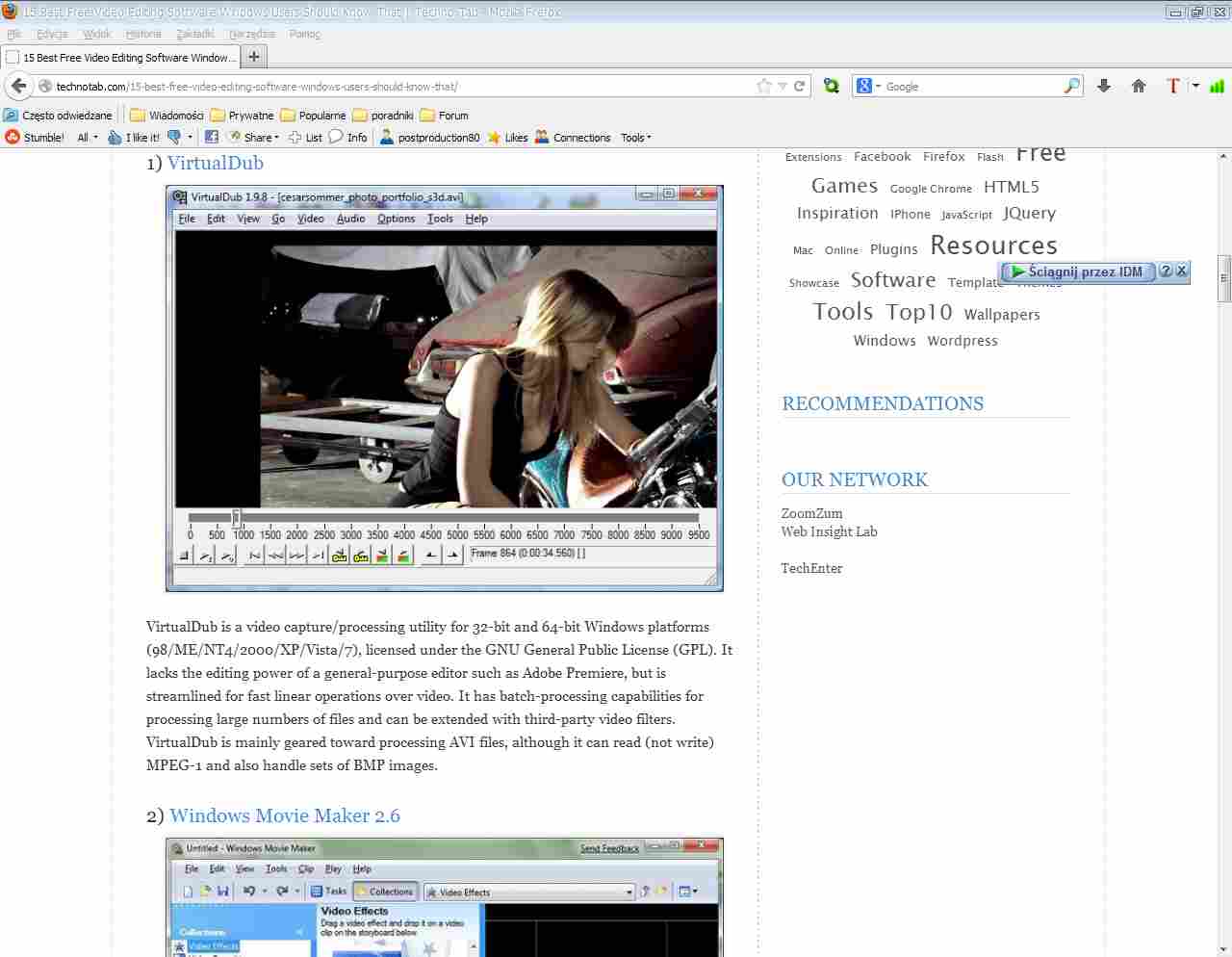This screenshot has width=1232, height=957.
Task: Go back with the browser Back arrow
Action: coord(18,86)
